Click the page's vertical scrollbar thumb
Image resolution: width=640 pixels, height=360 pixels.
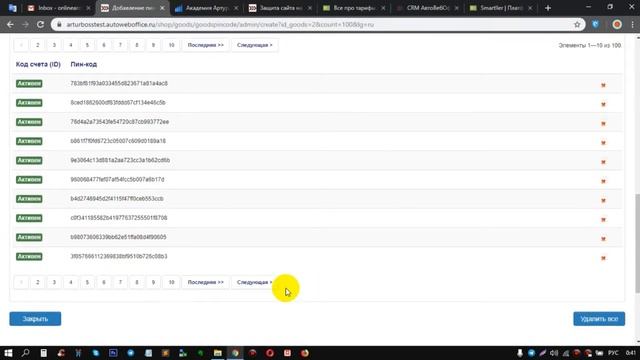click(x=637, y=243)
